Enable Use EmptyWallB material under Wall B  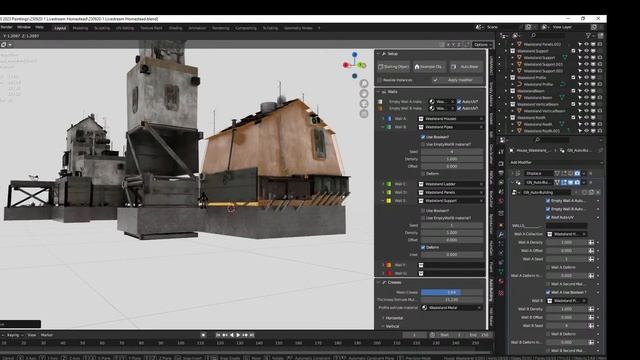click(423, 144)
